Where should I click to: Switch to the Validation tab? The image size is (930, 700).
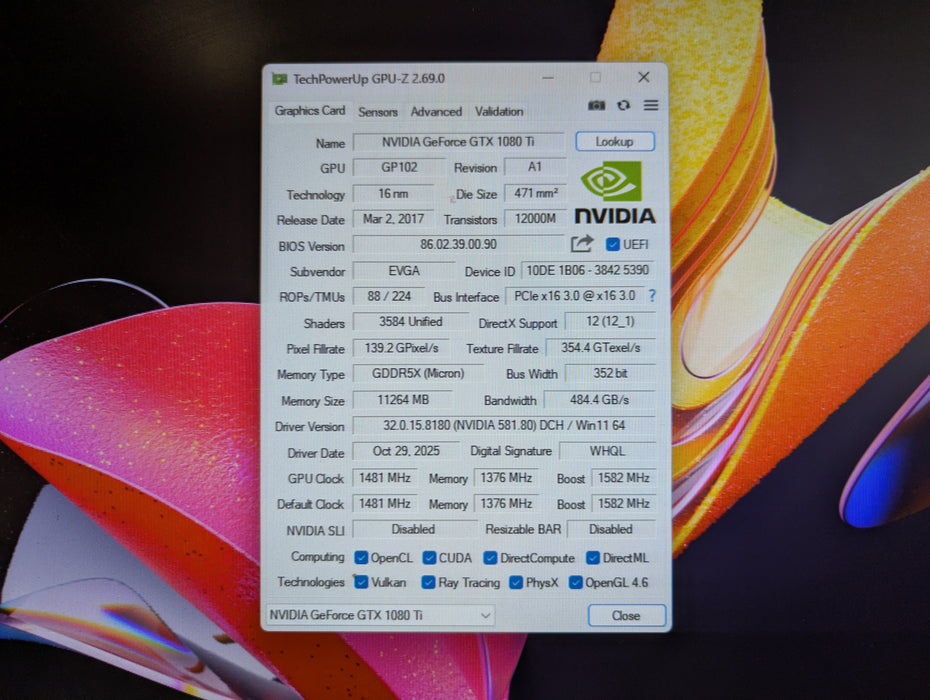point(499,112)
